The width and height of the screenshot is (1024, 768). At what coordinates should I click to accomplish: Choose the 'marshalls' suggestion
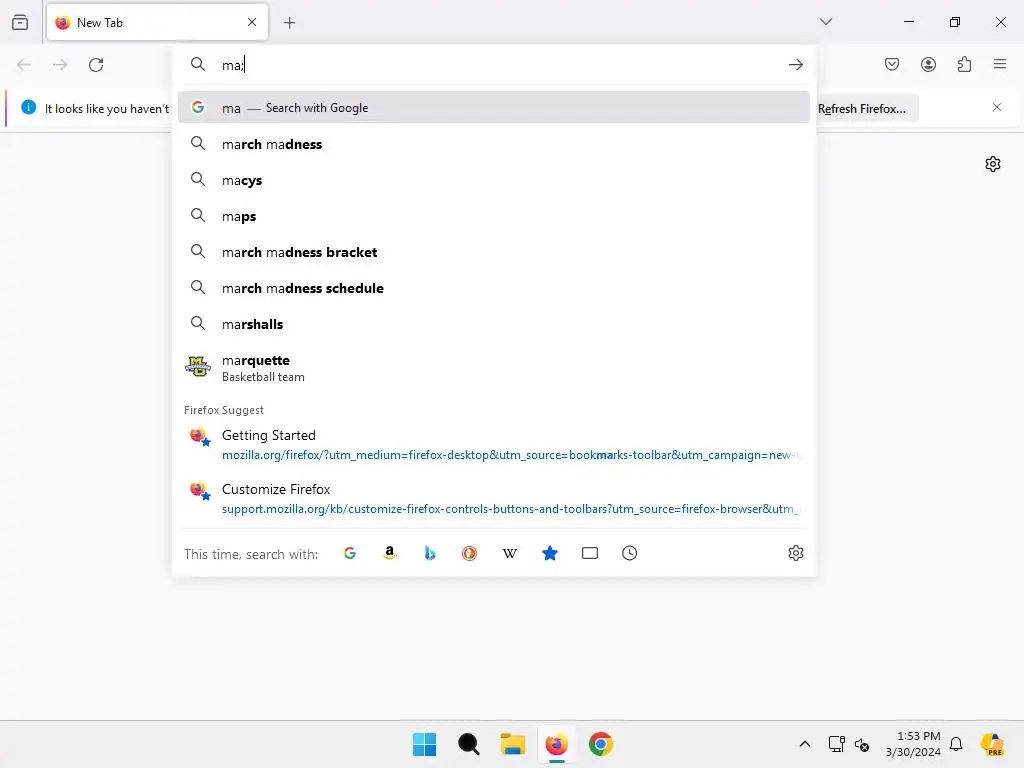tap(494, 324)
